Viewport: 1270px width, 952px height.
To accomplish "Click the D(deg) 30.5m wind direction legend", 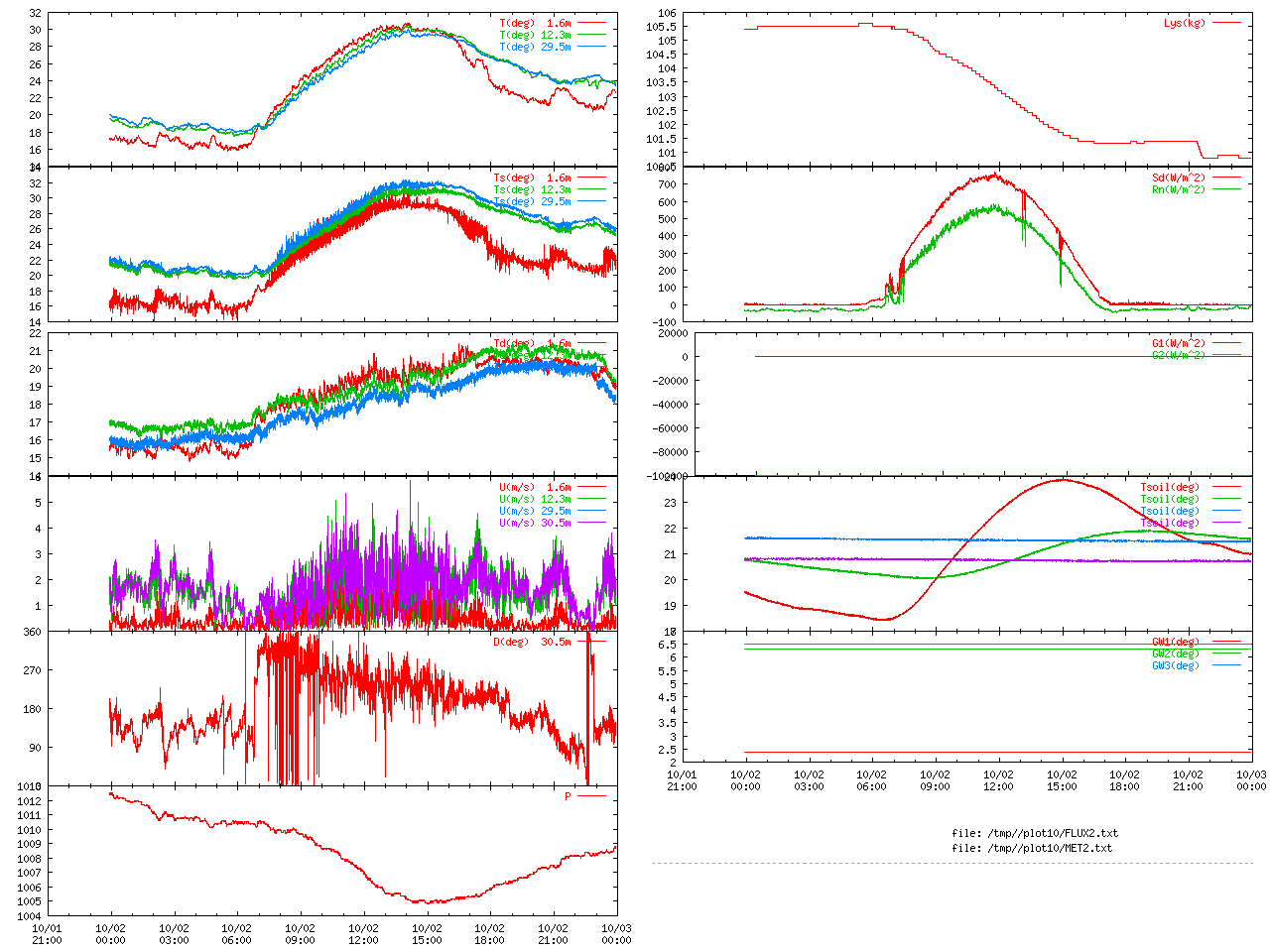I will tap(532, 642).
